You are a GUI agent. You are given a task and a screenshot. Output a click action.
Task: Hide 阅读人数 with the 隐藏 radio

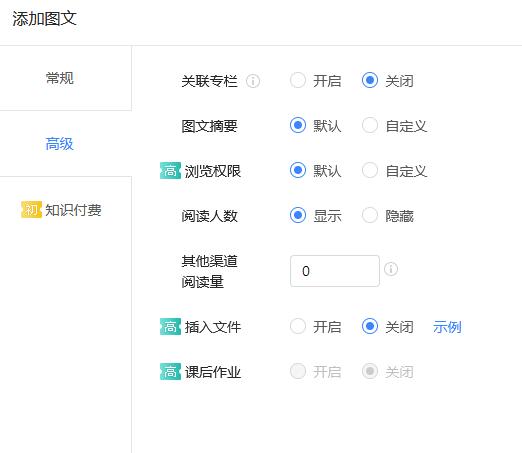tap(370, 215)
